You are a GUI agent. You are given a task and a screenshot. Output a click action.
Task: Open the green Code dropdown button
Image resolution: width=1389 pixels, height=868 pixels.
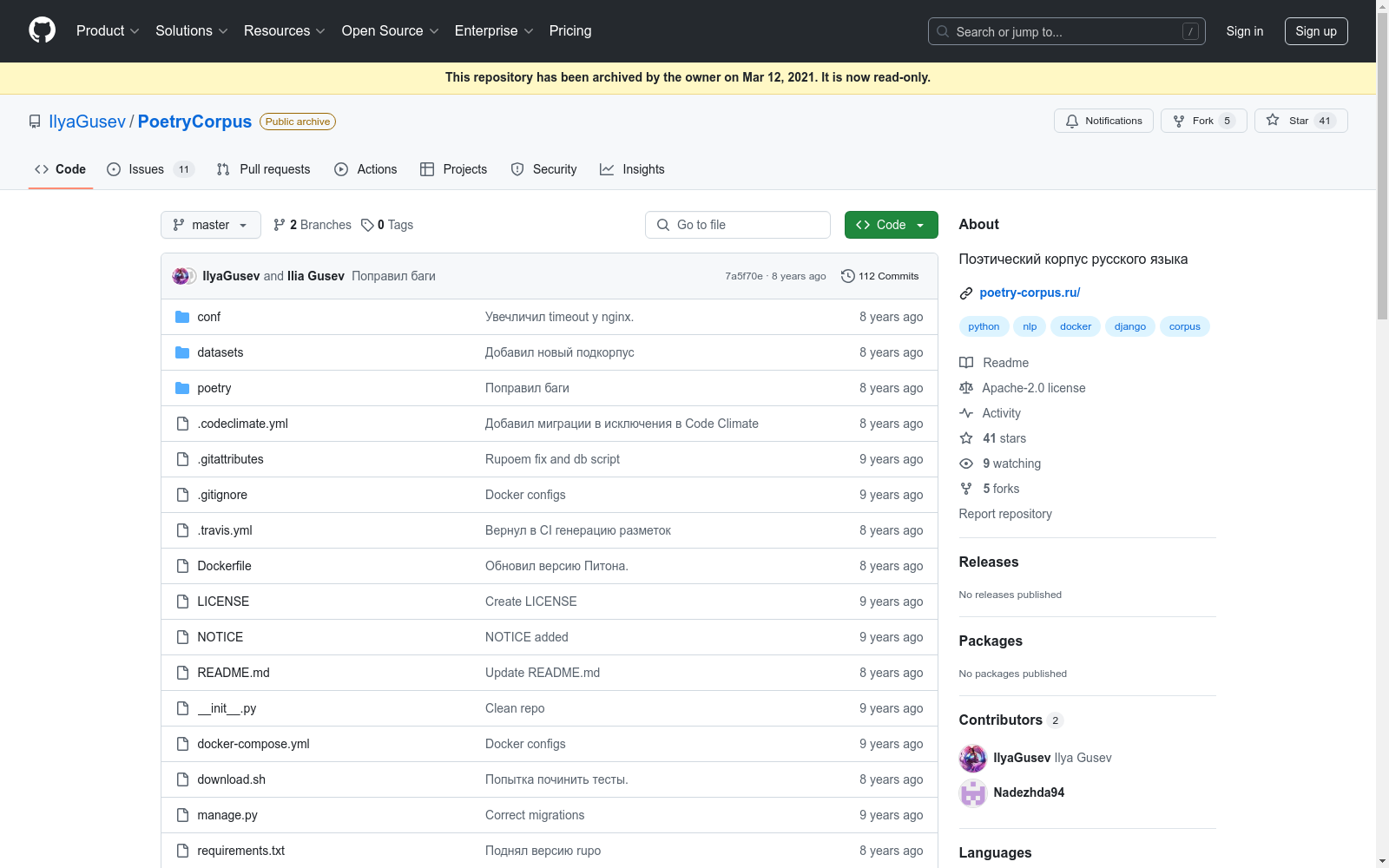892,225
